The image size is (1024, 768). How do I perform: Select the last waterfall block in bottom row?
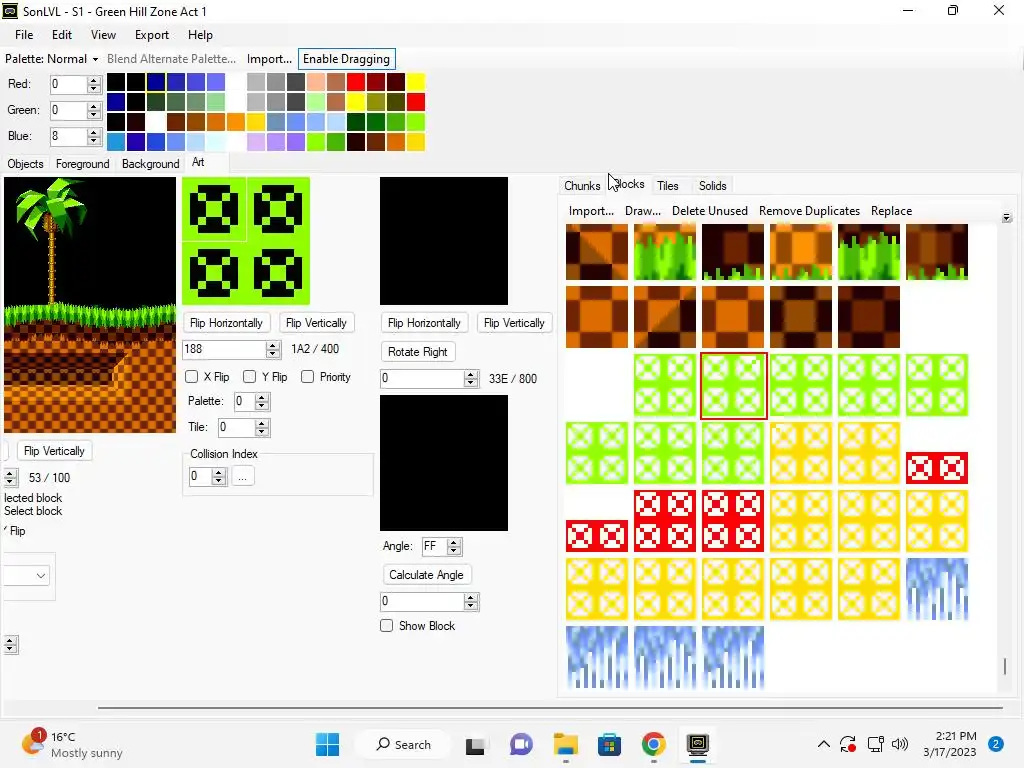click(733, 657)
